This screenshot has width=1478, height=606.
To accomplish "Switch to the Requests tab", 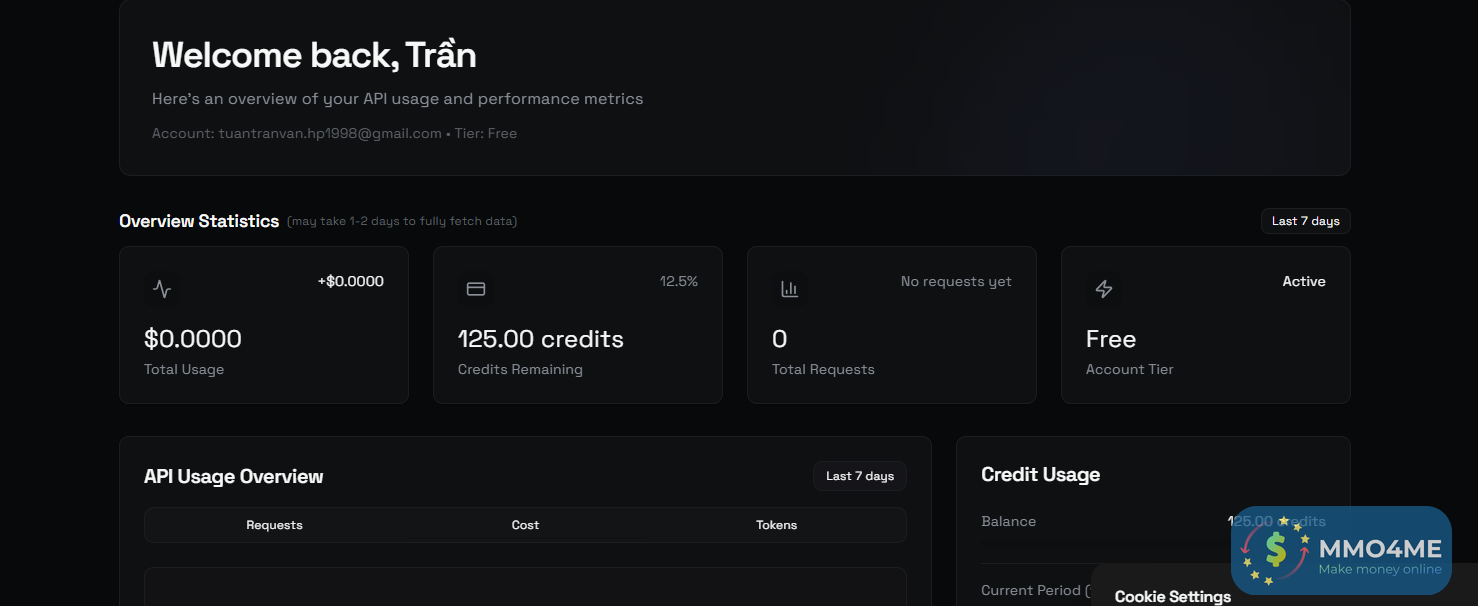I will click(x=274, y=525).
